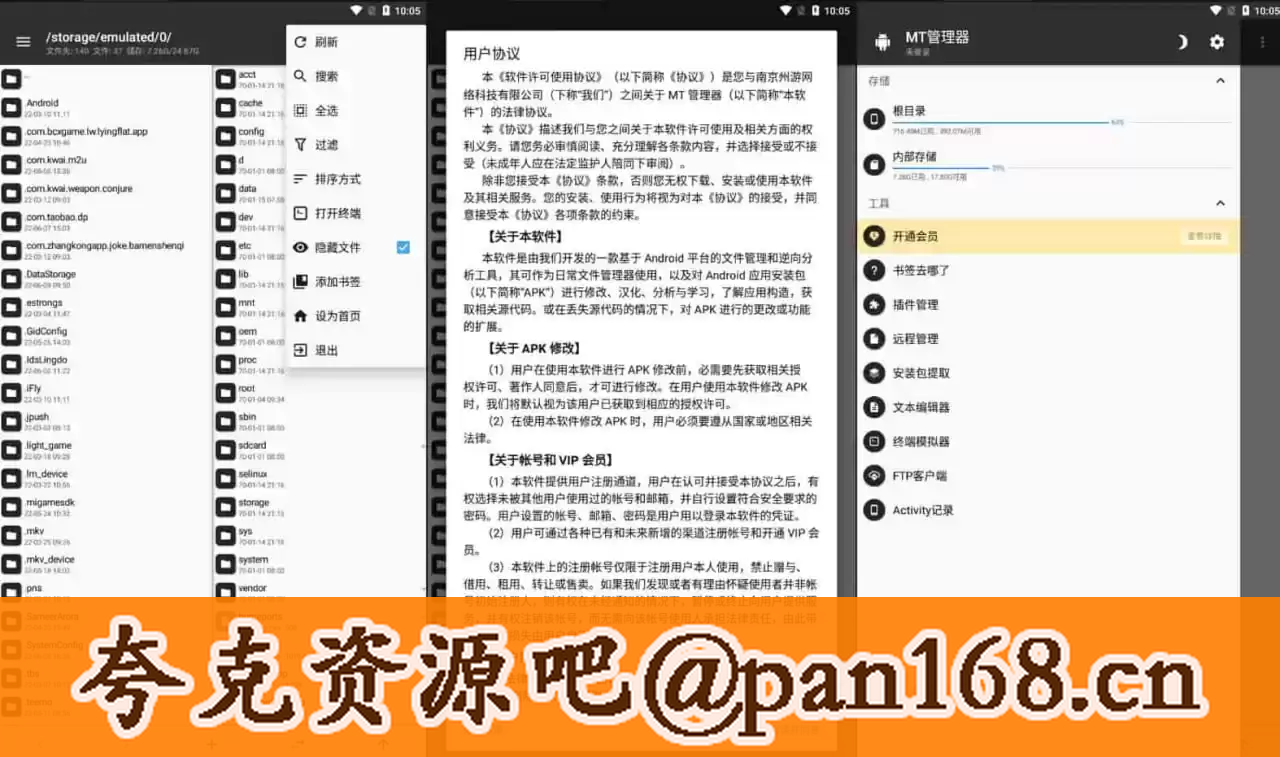1280x757 pixels.
Task: Click the 排序方式 sort icon
Action: 300,179
